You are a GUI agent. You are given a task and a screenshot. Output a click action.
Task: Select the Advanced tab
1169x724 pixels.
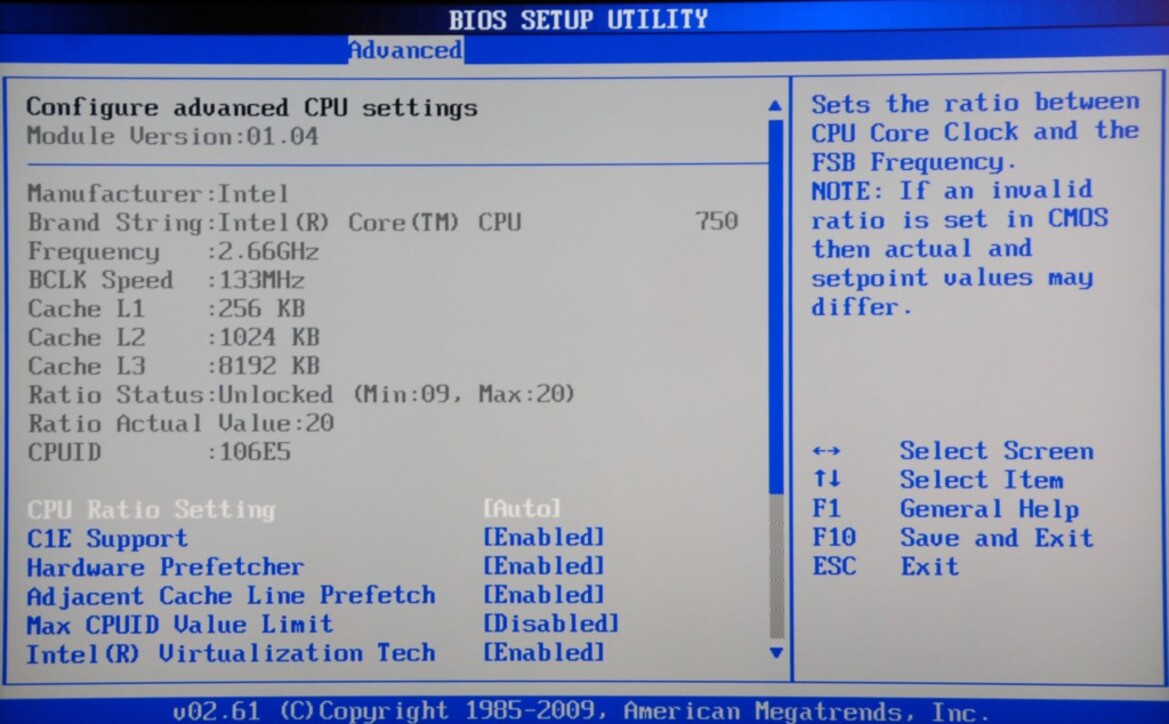click(x=406, y=50)
